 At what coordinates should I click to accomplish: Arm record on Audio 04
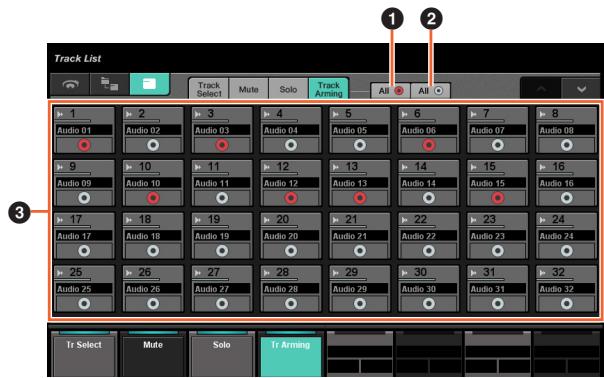coord(291,145)
